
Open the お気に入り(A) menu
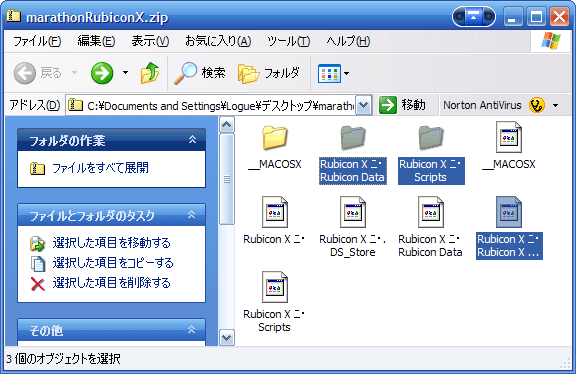click(x=218, y=41)
